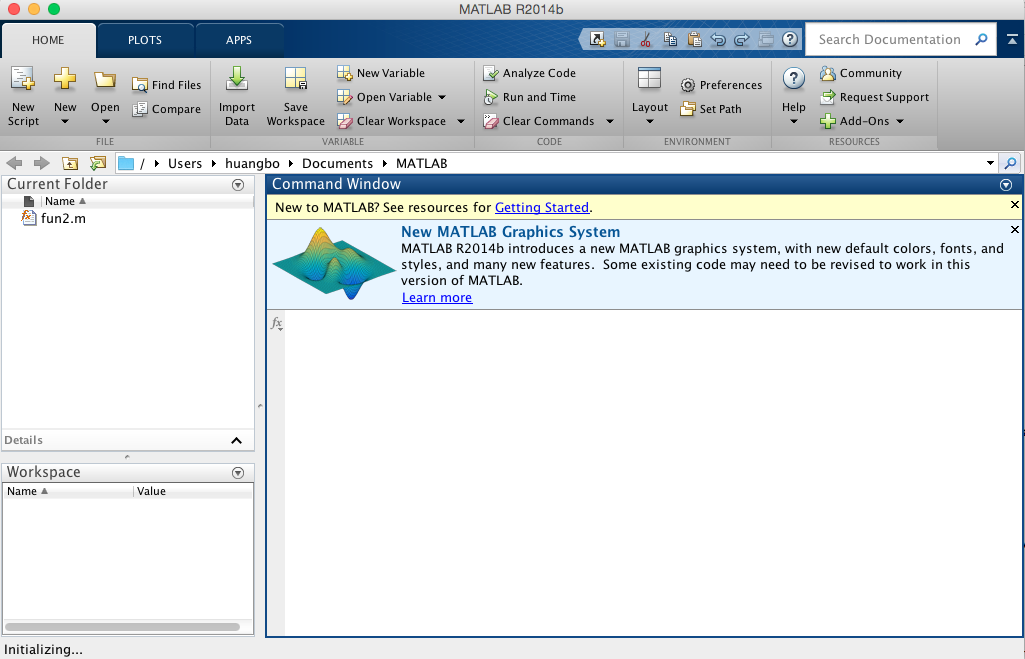Click Find Files in the FILE section
Viewport: 1025px width, 659px height.
point(167,85)
